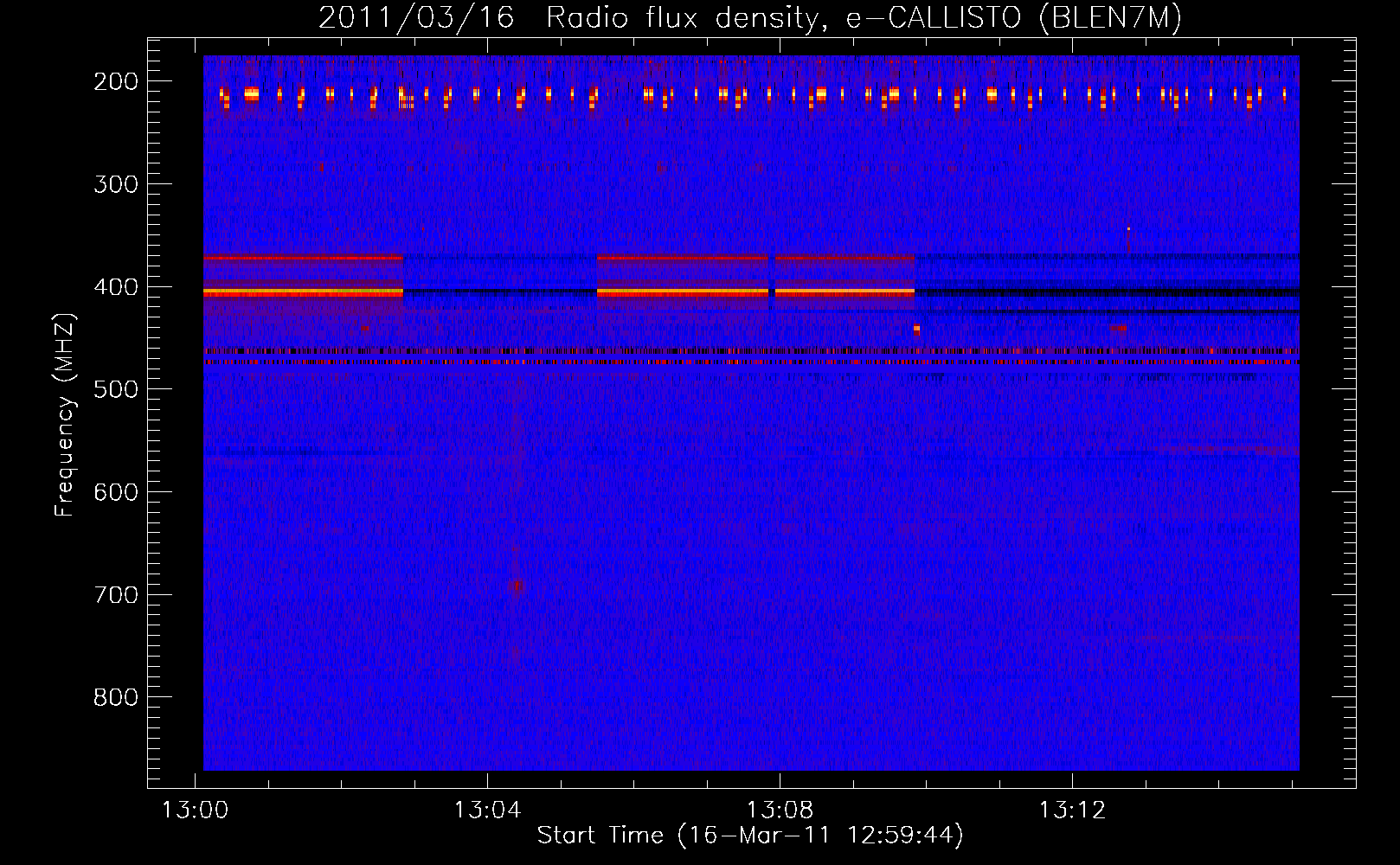Screen dimensions: 1400x865
Task: Click the plot title '2011/03/16 Radio flux density'
Action: (x=569, y=18)
